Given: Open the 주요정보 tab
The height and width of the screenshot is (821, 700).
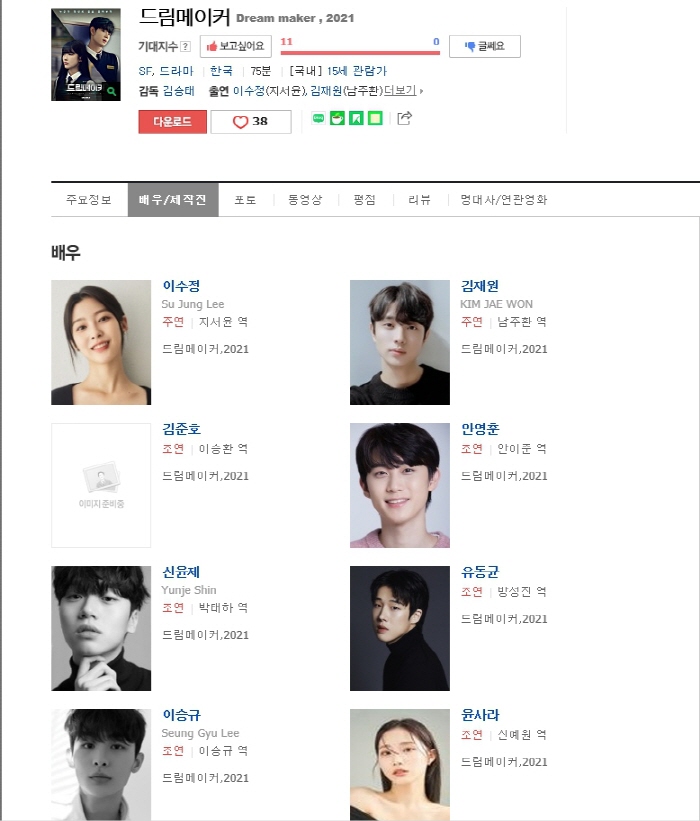Looking at the screenshot, I should coord(89,199).
